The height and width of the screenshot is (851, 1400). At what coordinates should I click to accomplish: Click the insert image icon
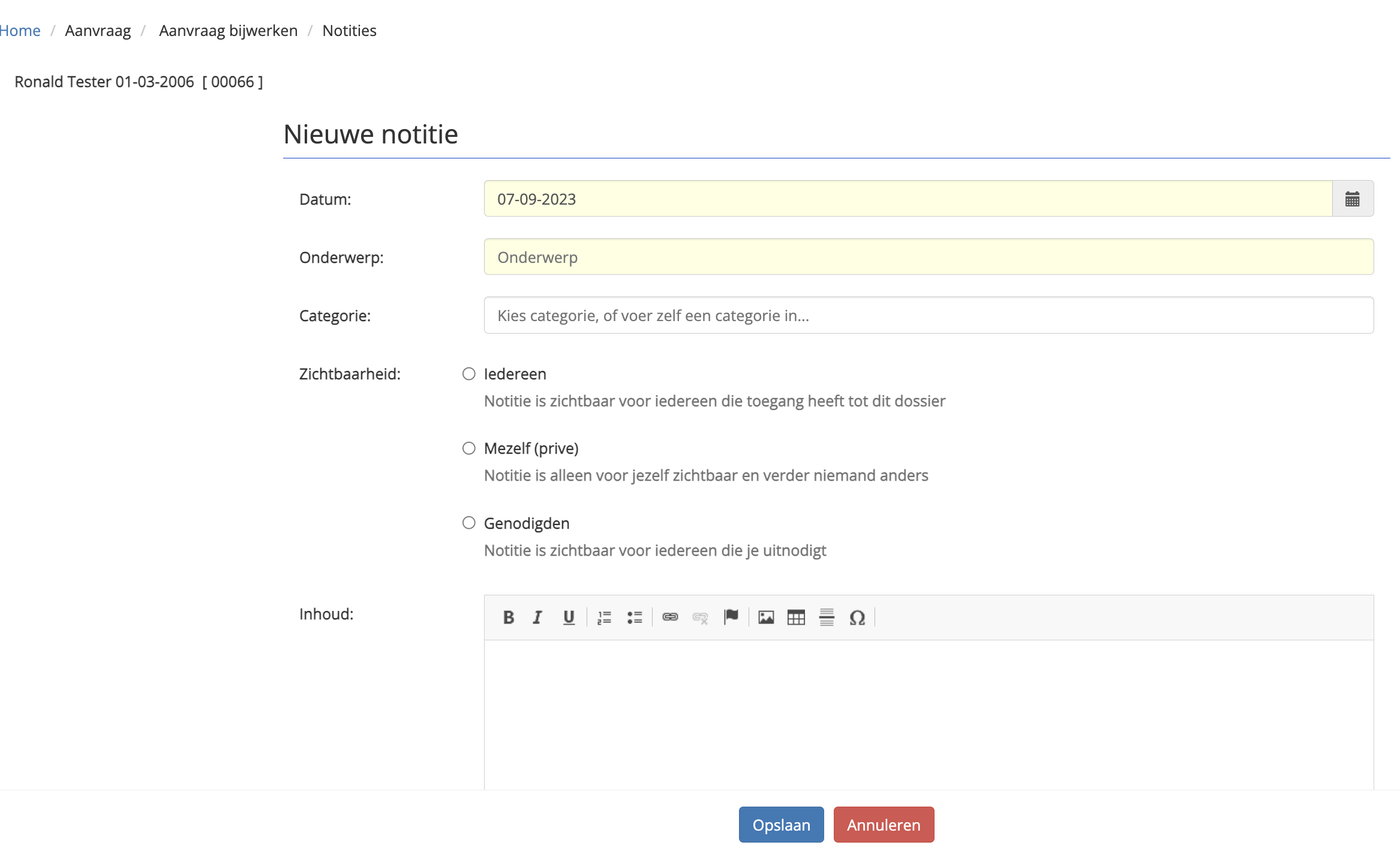point(766,617)
